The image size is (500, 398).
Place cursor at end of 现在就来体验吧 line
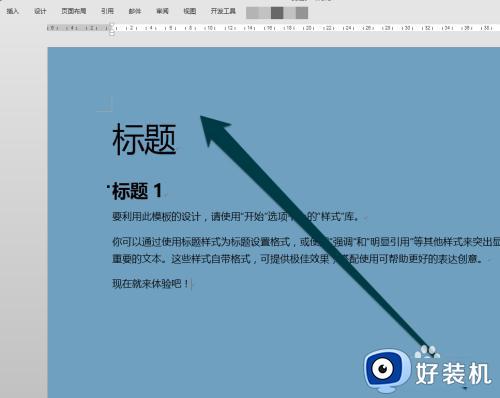(190, 284)
